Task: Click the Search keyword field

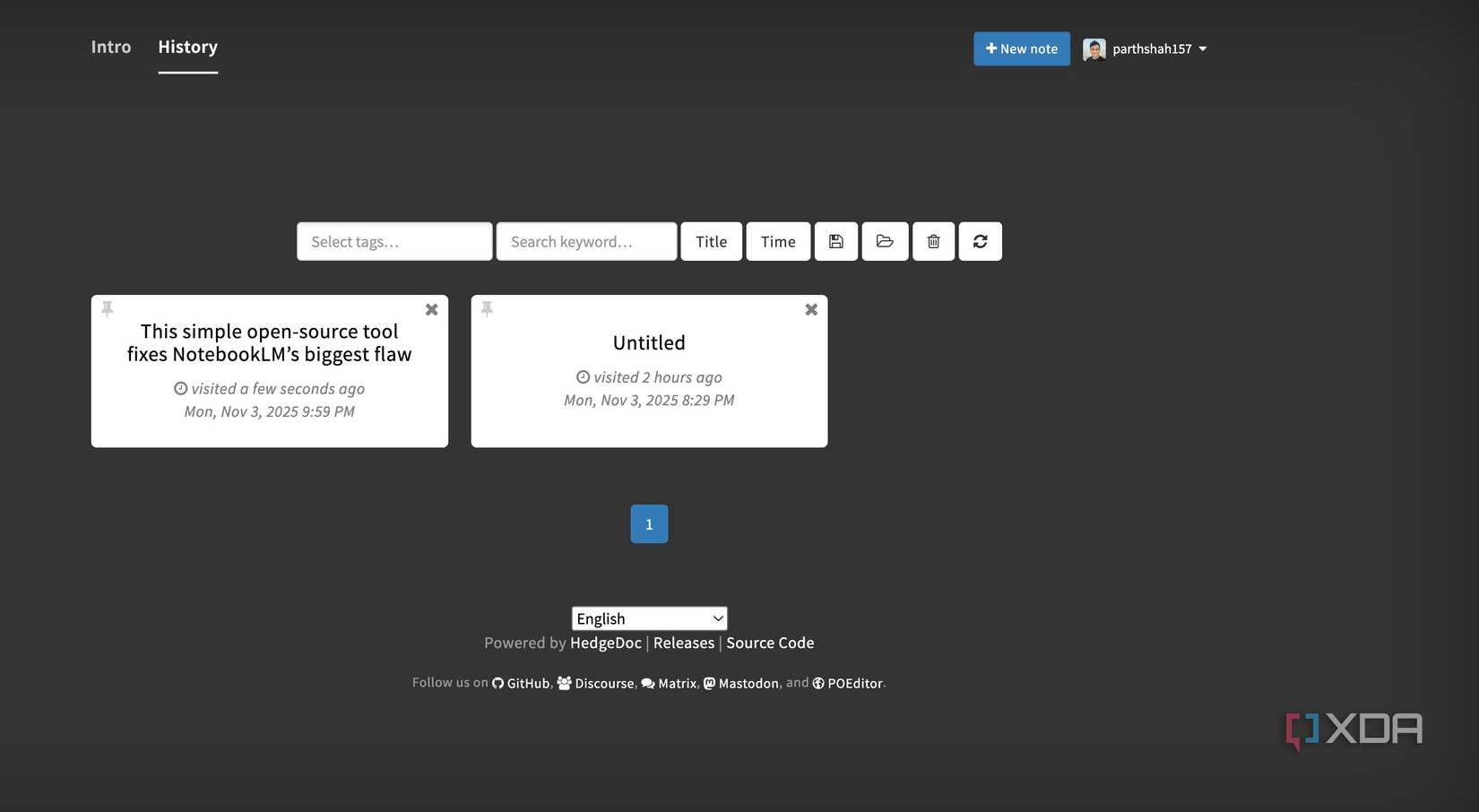Action: (x=585, y=241)
